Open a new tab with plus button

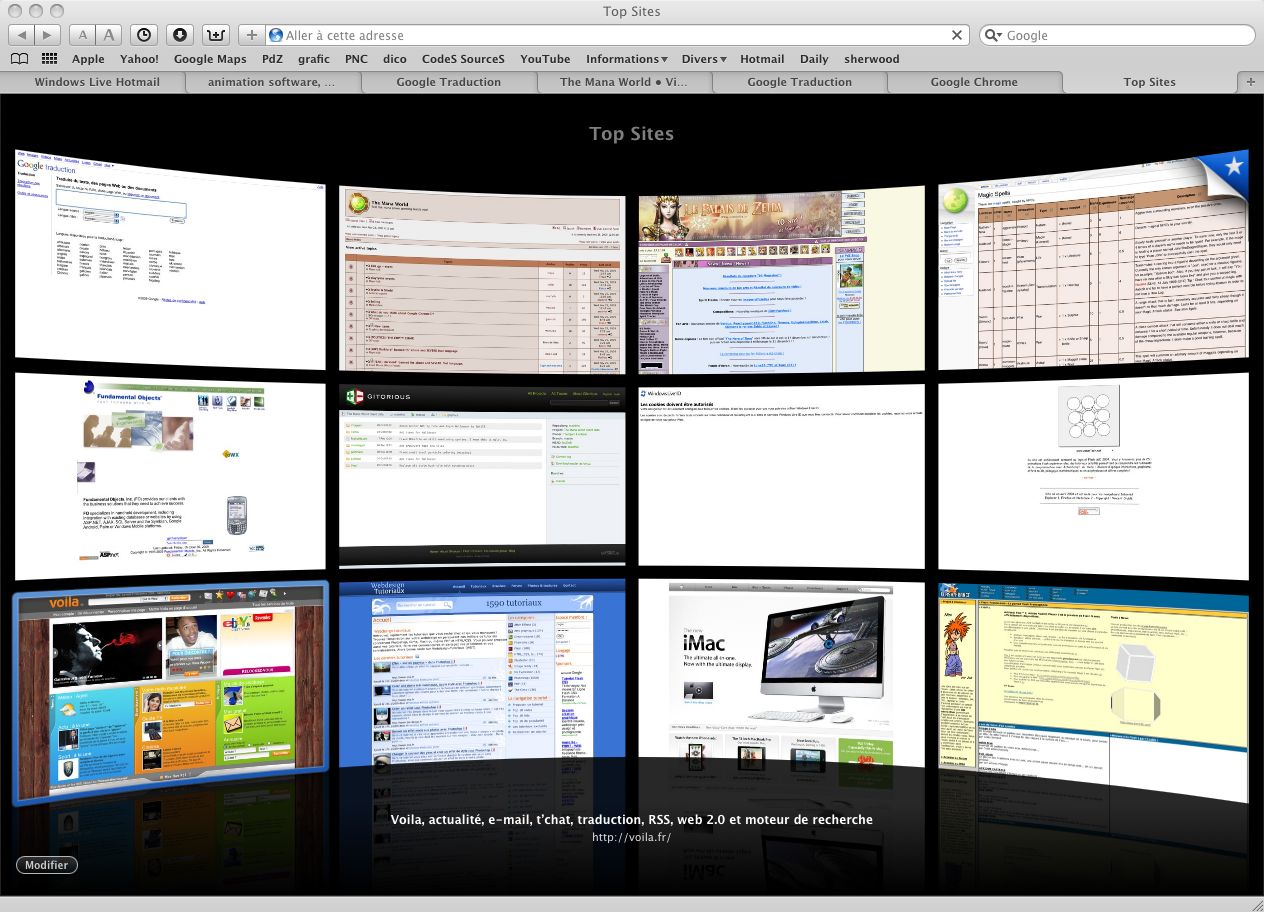click(1250, 82)
